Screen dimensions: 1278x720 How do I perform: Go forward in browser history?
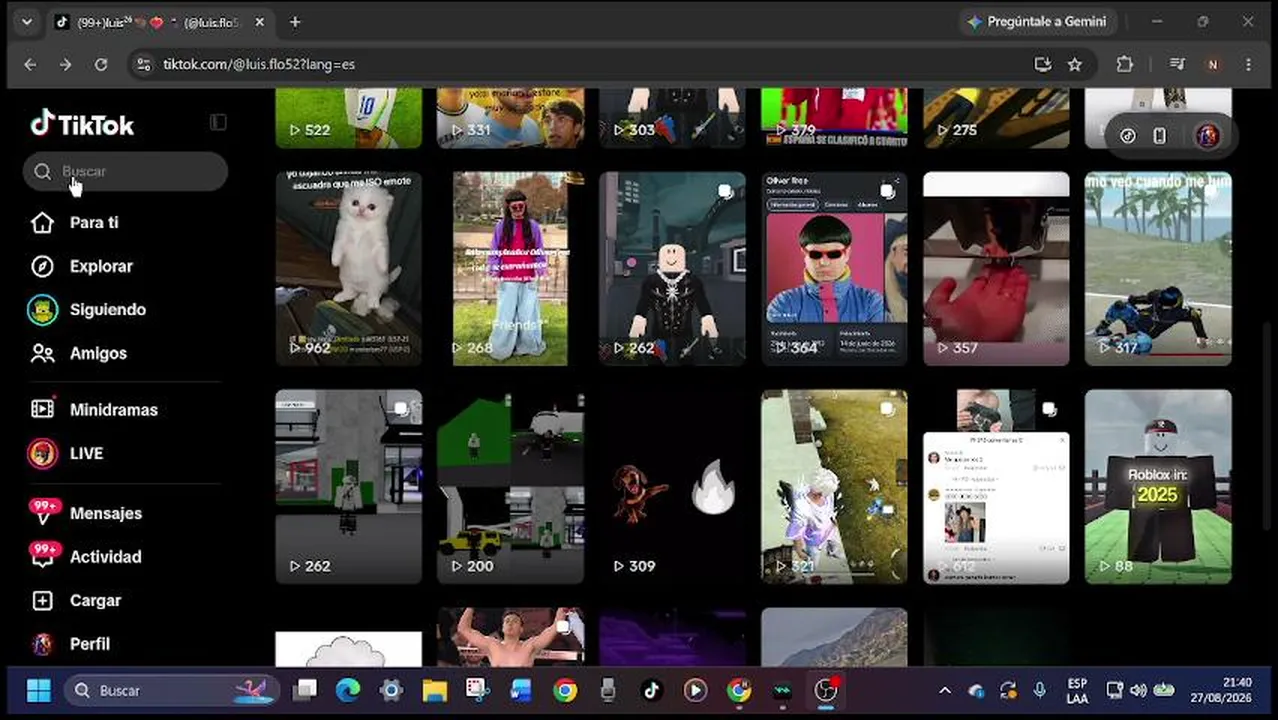(65, 64)
